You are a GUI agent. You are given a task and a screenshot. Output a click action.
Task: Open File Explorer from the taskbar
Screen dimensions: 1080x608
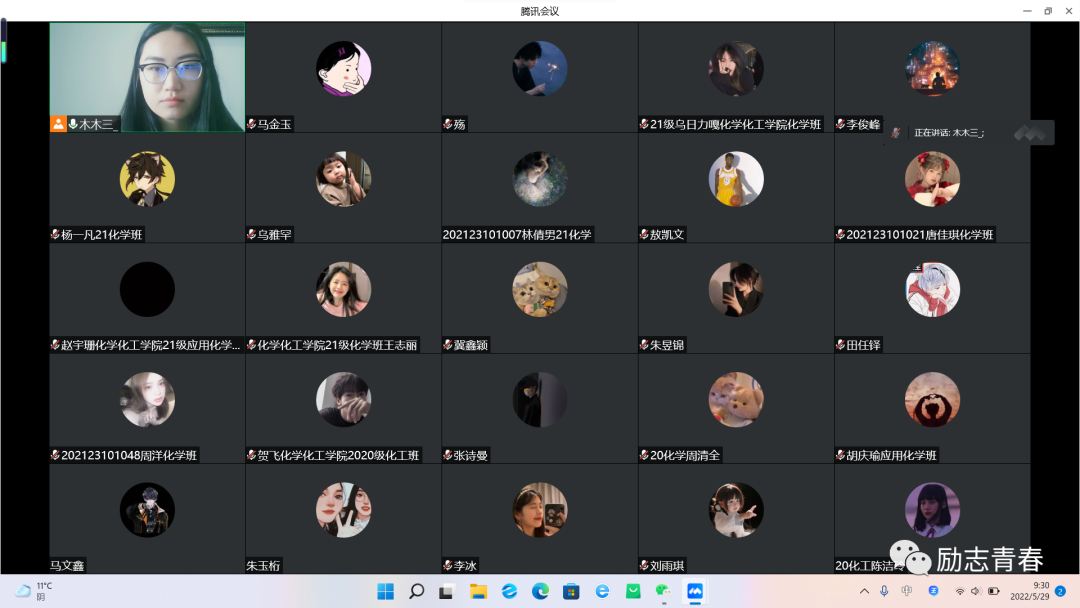tap(478, 591)
